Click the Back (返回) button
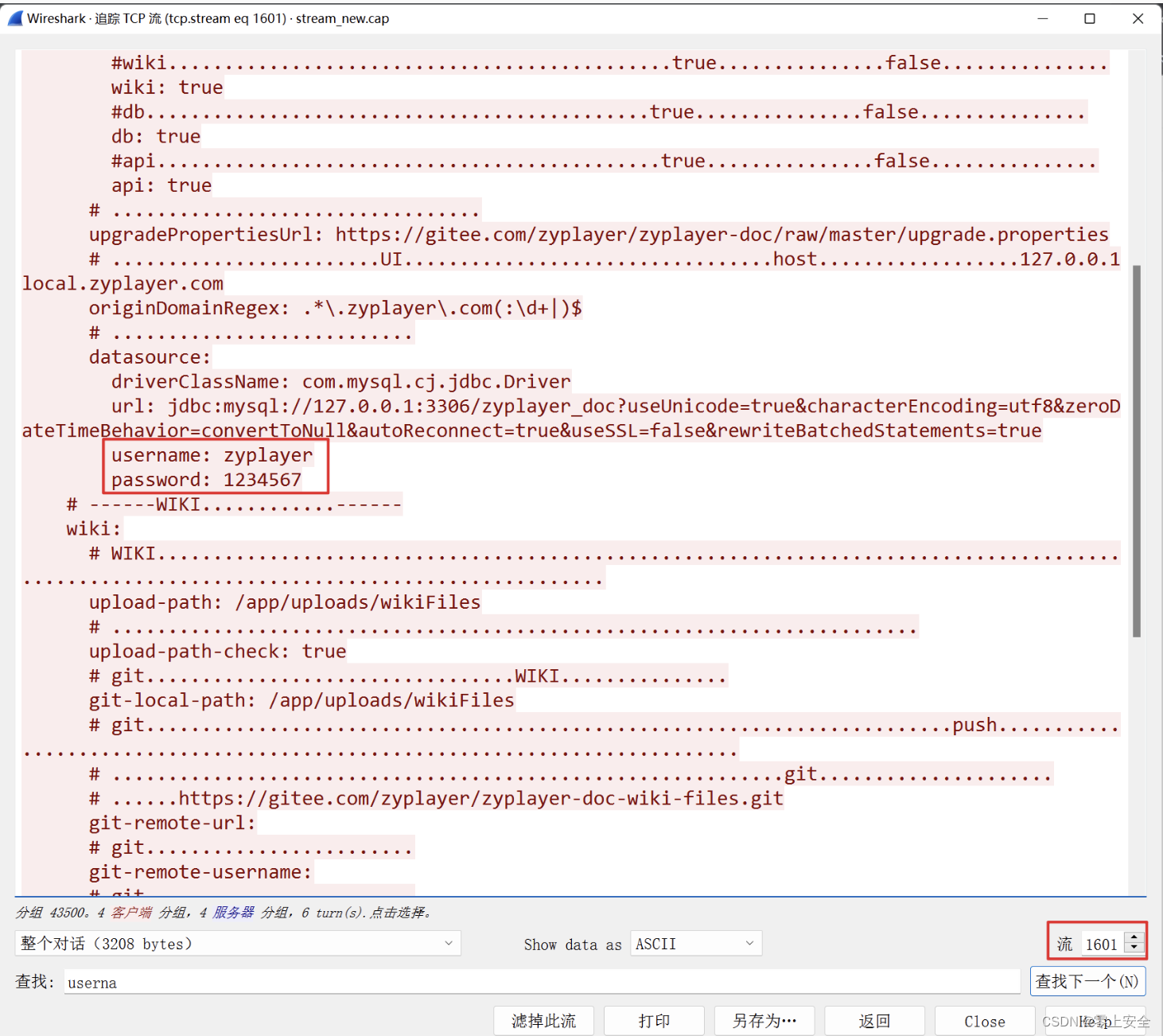 click(875, 1021)
